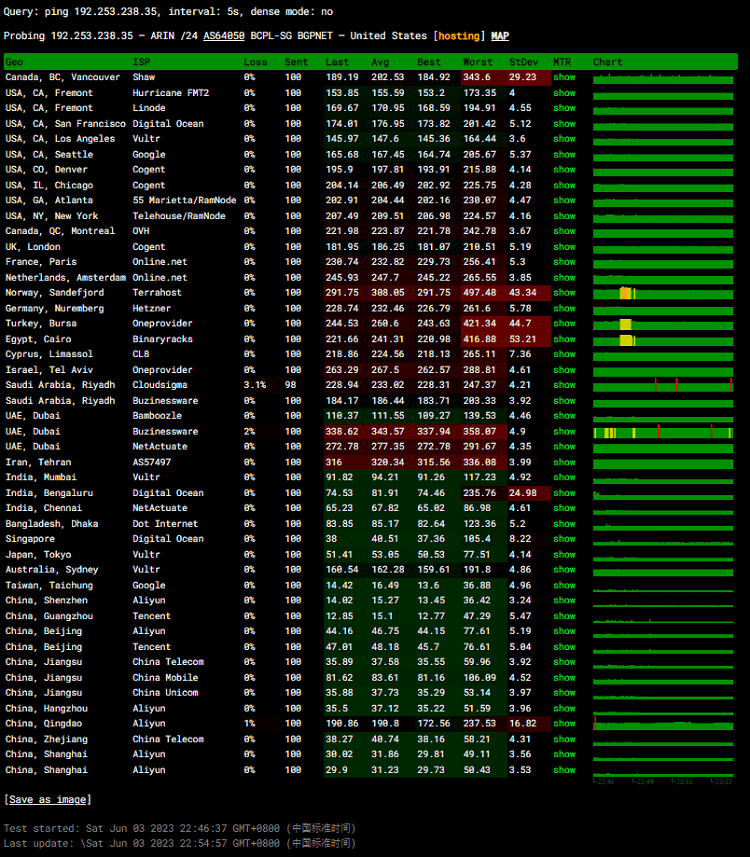750x857 pixels.
Task: Show MTR for Linode Fremont row
Action: [564, 108]
